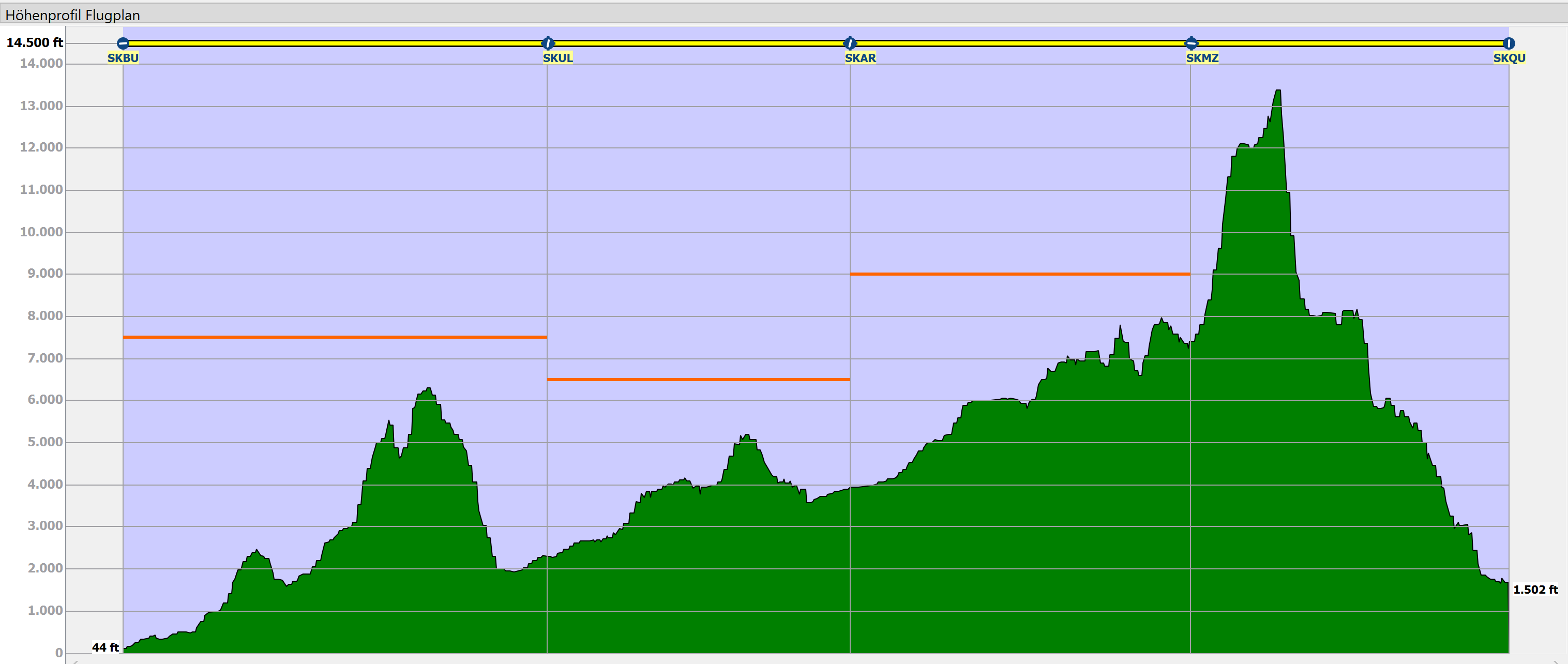Select the SKQU waypoint label

pyautogui.click(x=1509, y=58)
